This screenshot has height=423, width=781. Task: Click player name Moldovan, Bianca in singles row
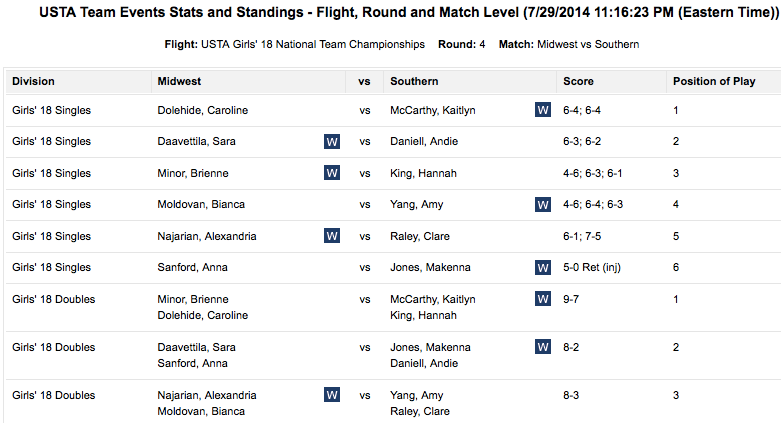pos(201,205)
